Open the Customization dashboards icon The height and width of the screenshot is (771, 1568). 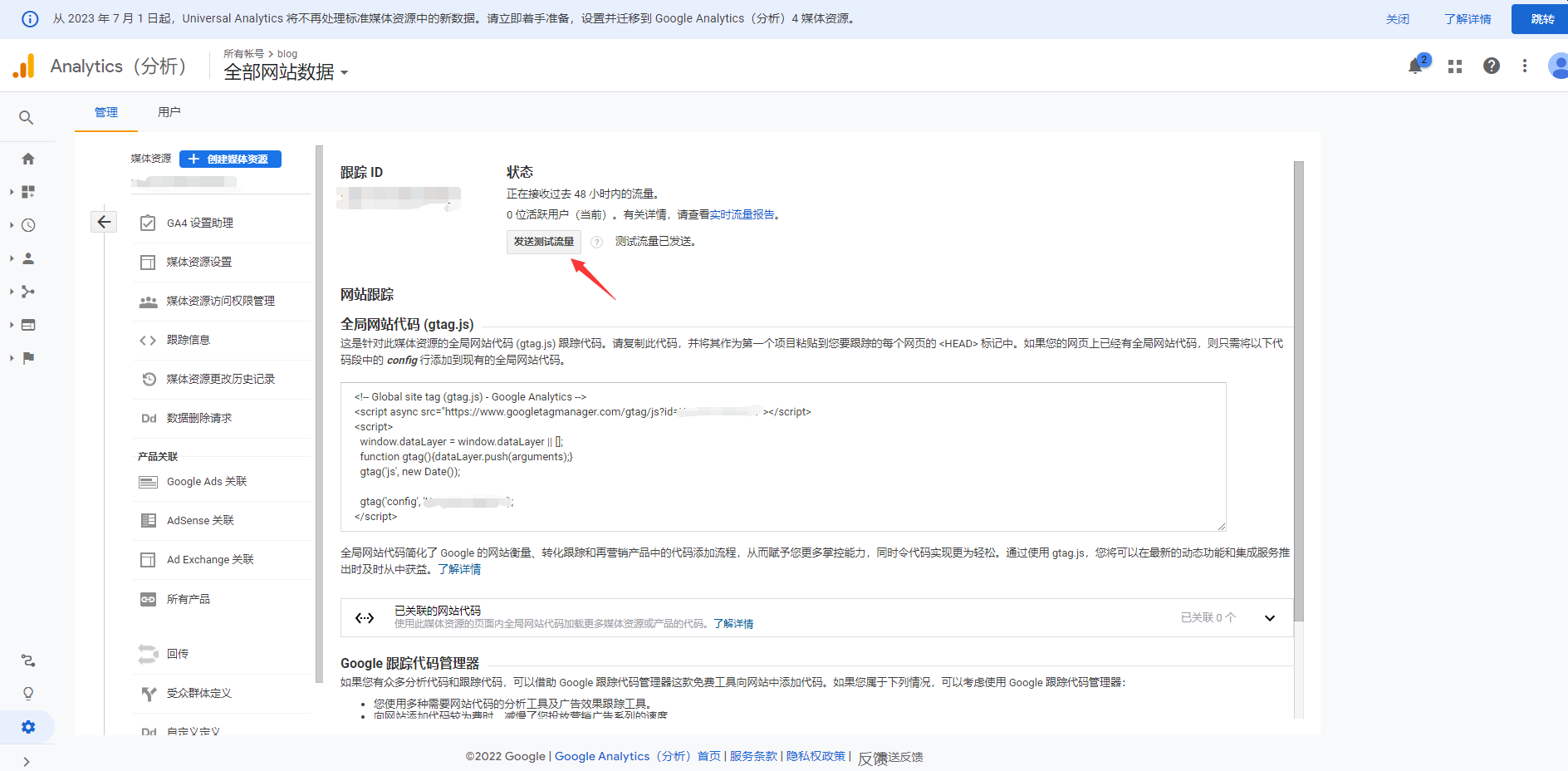click(x=28, y=192)
